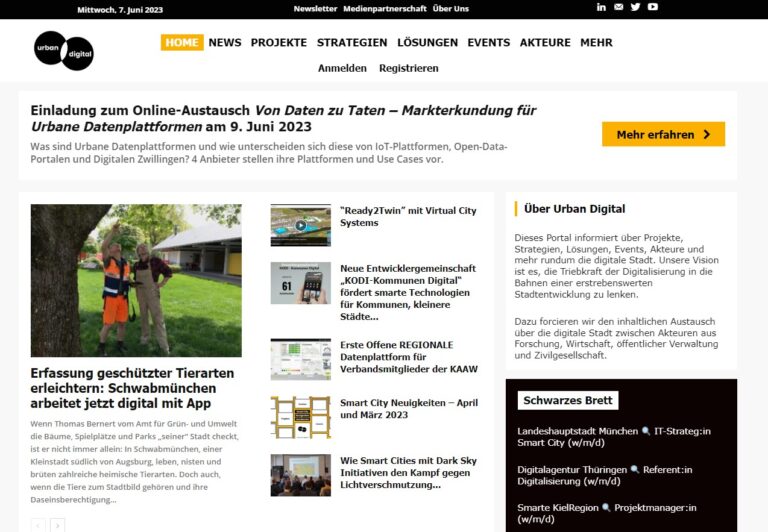Open the Ready2Twin mit Virtual City Systems article

tap(408, 217)
